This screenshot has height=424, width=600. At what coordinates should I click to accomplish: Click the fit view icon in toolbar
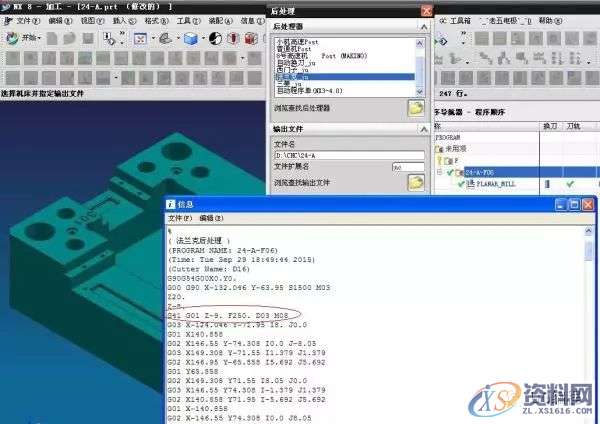(x=141, y=38)
